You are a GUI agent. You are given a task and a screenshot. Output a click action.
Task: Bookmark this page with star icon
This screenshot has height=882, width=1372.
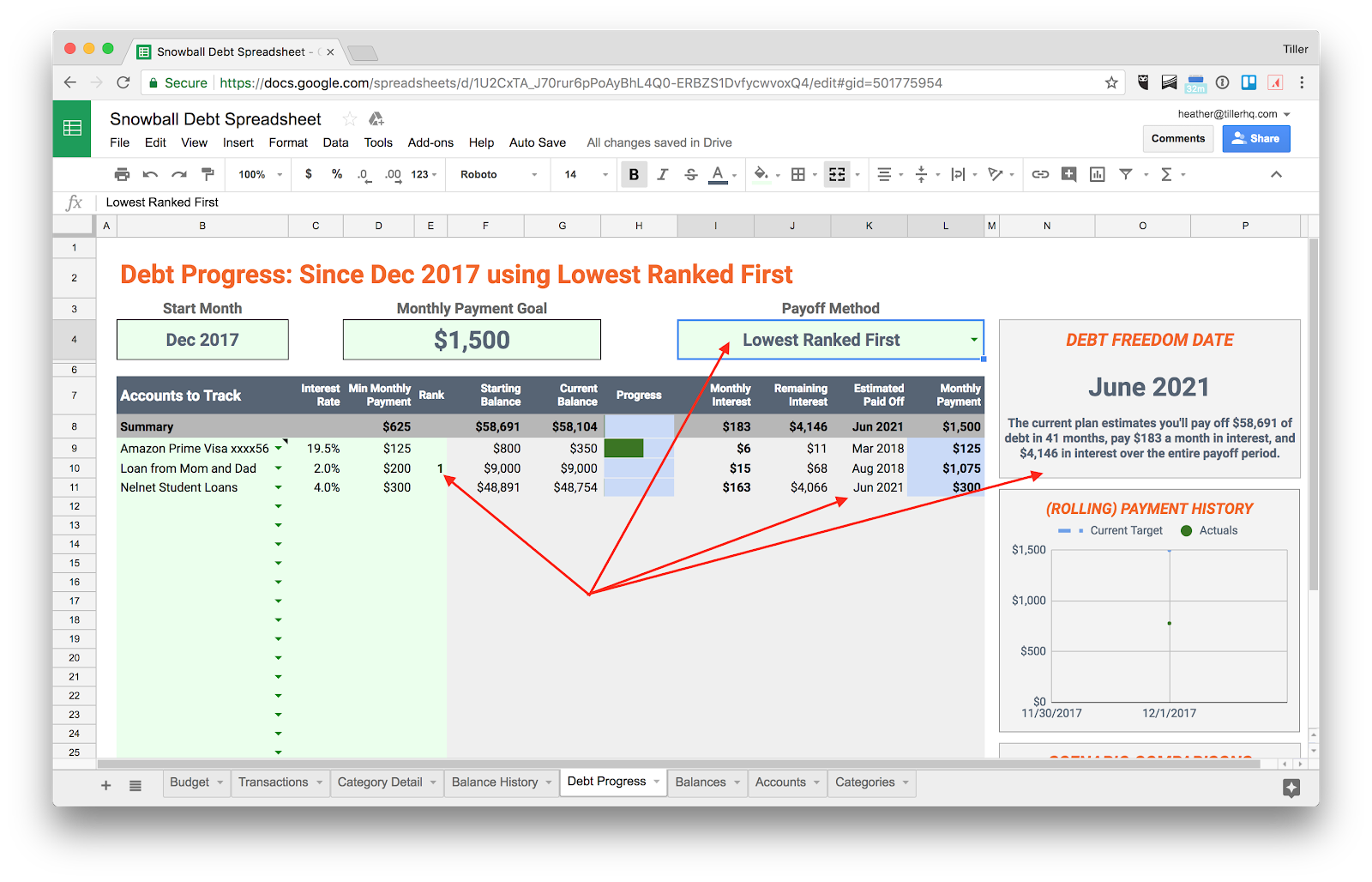pos(1111,82)
